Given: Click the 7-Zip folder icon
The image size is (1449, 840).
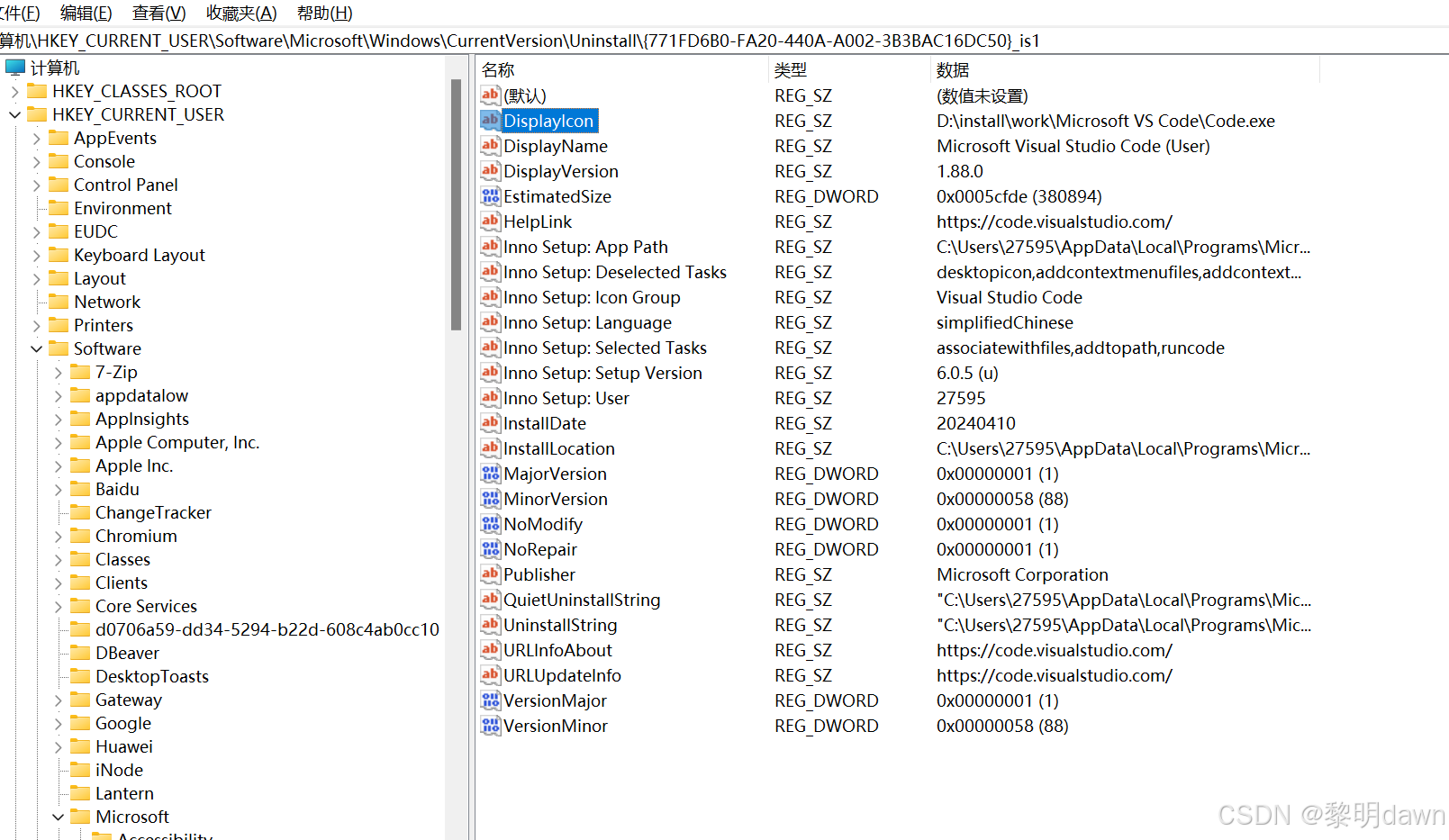Looking at the screenshot, I should [80, 372].
